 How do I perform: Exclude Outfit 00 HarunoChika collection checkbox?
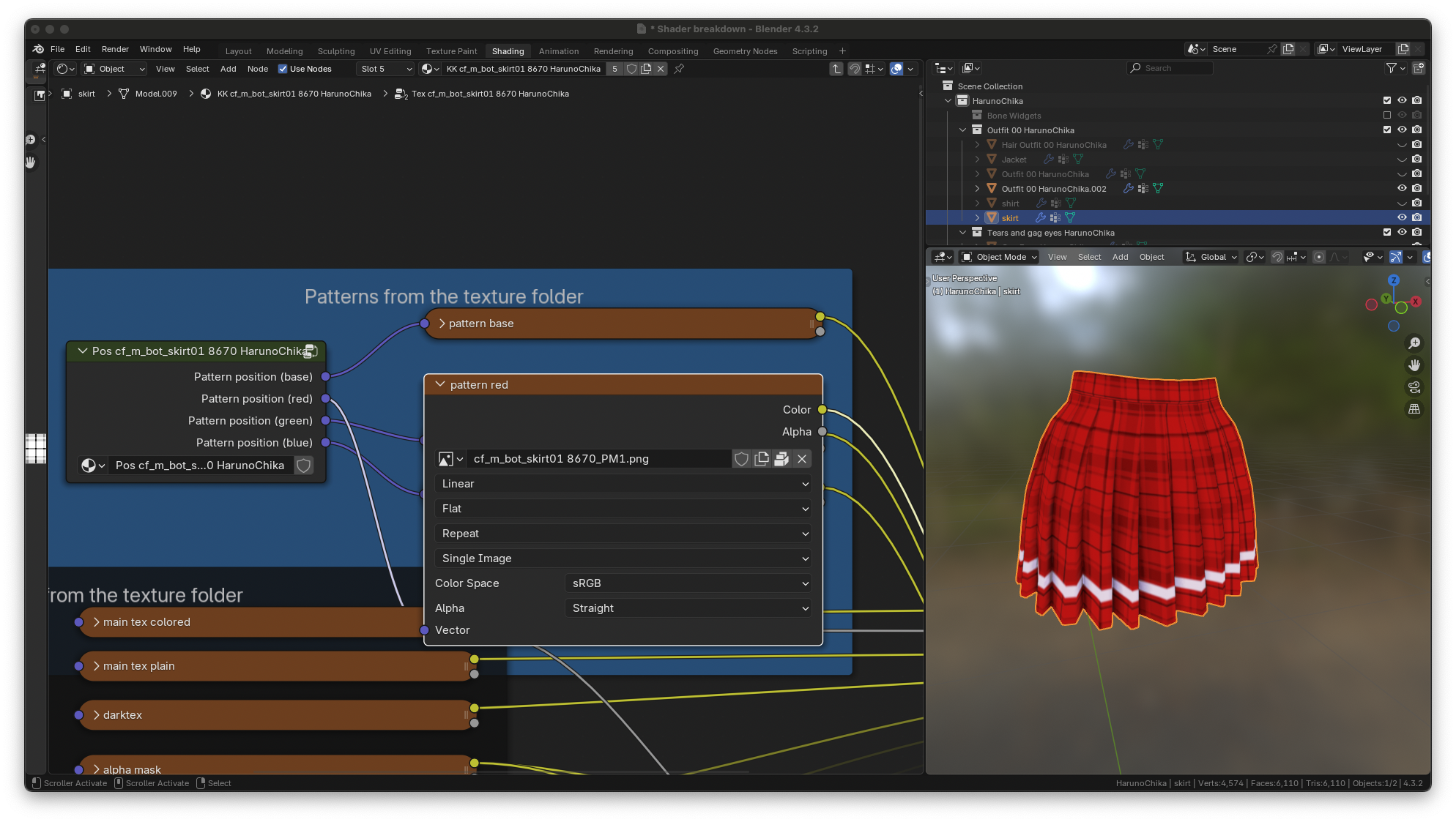click(1386, 130)
